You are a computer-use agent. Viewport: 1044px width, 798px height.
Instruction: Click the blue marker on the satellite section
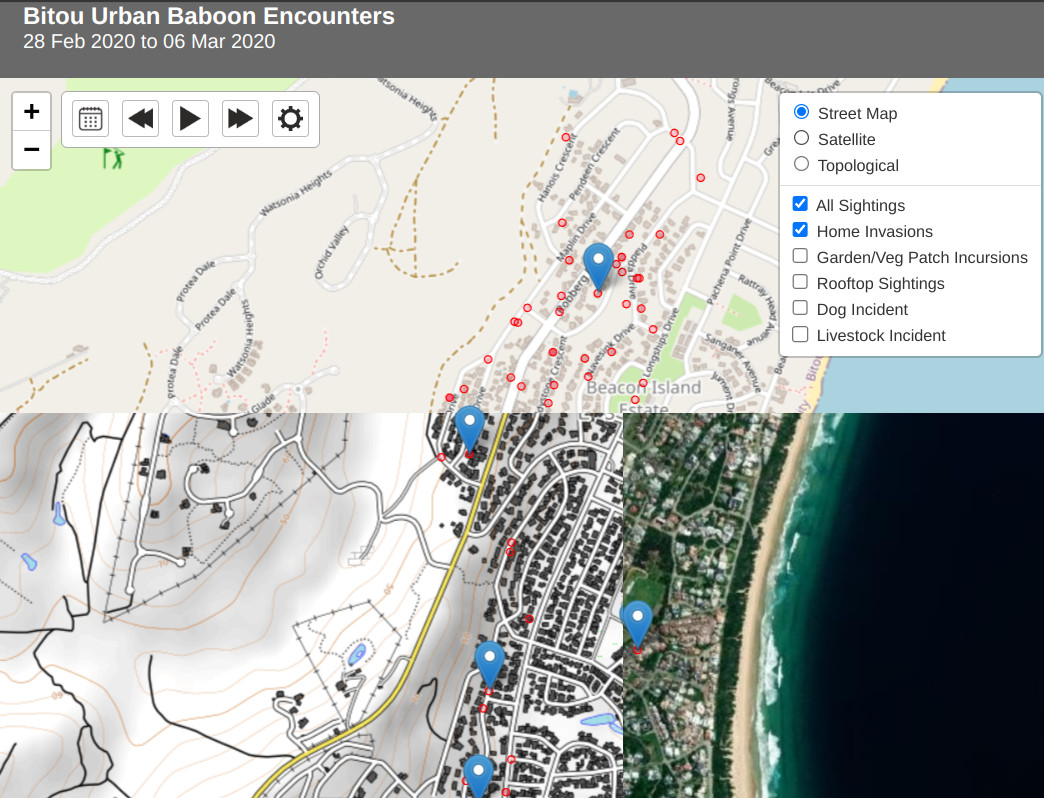[x=637, y=622]
